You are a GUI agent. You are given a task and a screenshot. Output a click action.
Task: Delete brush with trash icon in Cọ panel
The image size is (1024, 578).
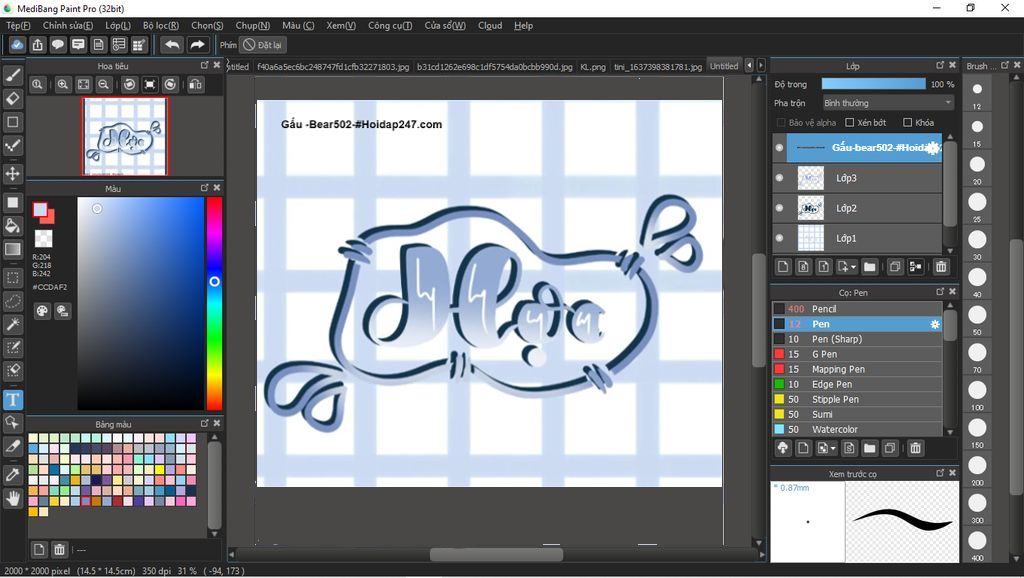pos(916,448)
